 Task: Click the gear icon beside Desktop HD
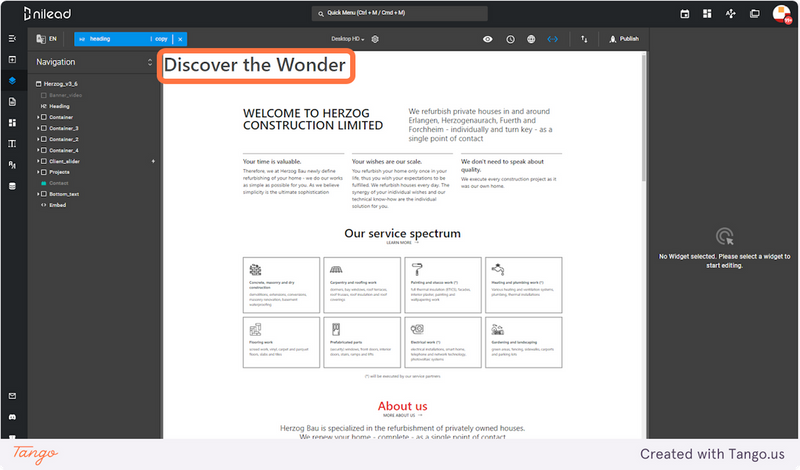[375, 39]
